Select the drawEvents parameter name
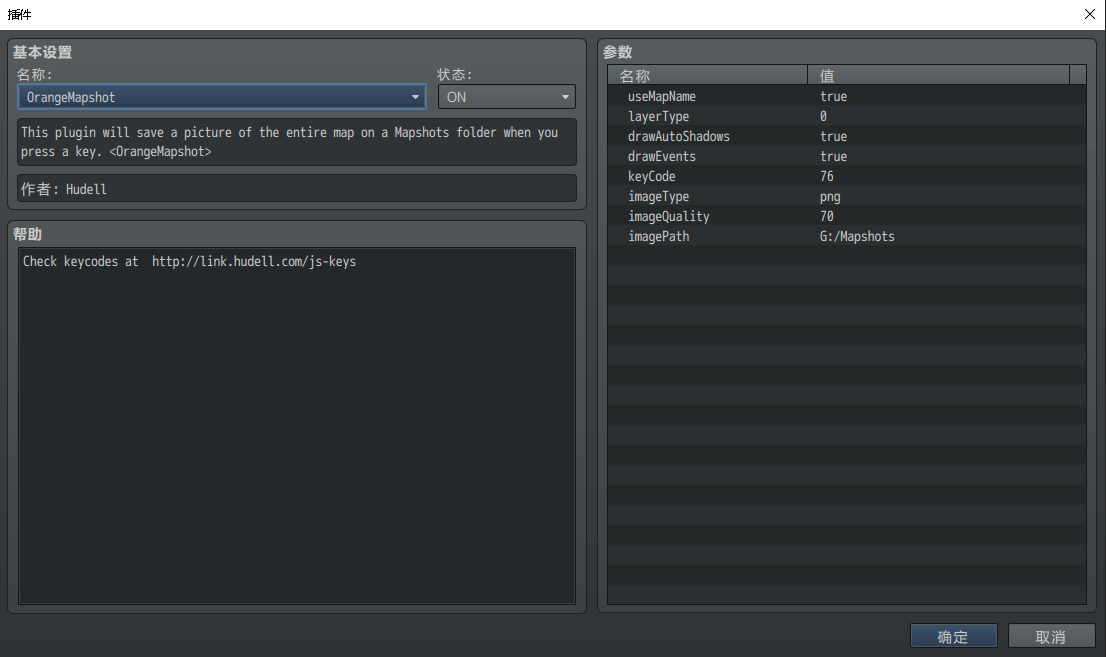Screen dimensions: 1106x657 [x=662, y=156]
